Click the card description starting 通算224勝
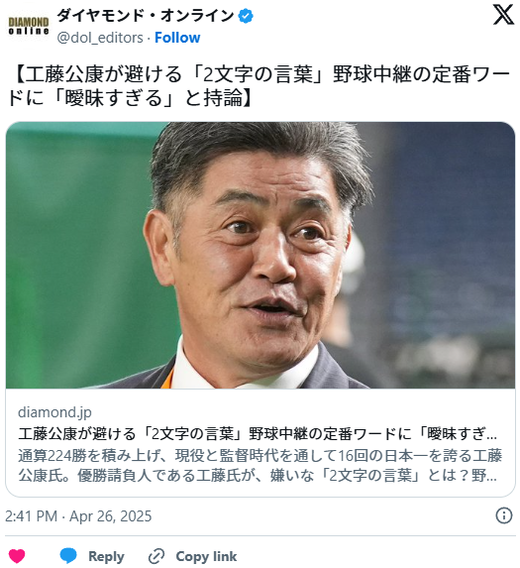This screenshot has width=520, height=568. [260, 465]
